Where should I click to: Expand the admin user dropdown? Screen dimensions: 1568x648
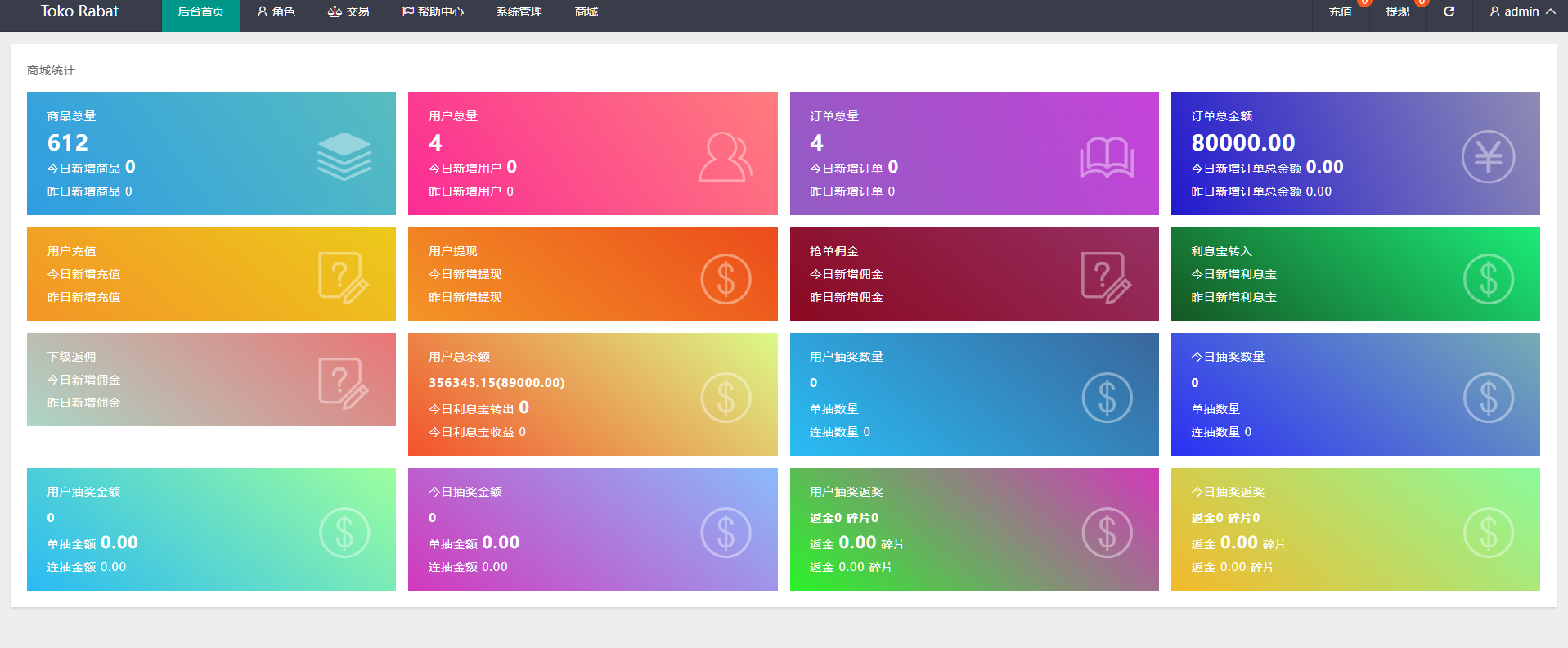click(1522, 11)
